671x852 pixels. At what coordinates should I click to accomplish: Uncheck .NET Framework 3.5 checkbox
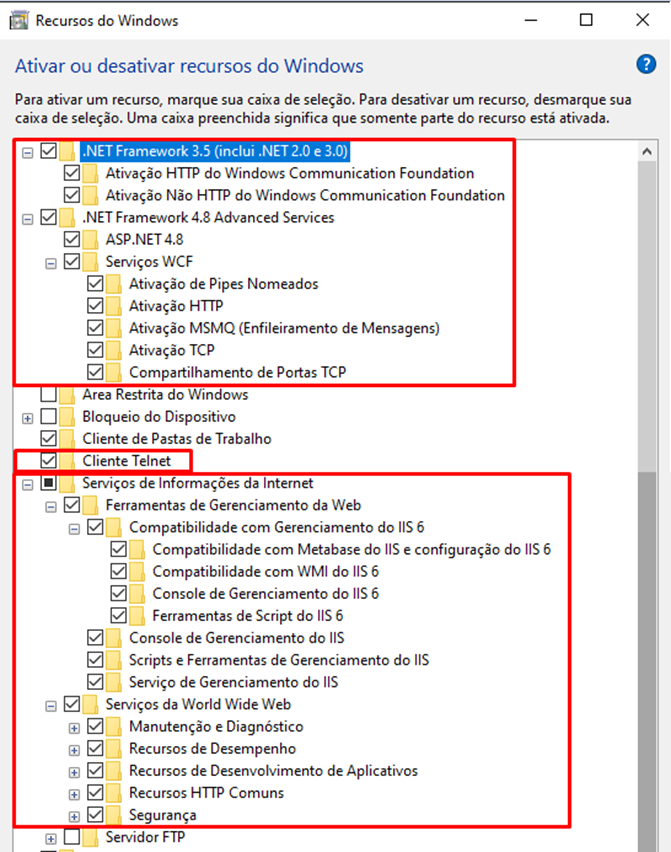coord(48,151)
